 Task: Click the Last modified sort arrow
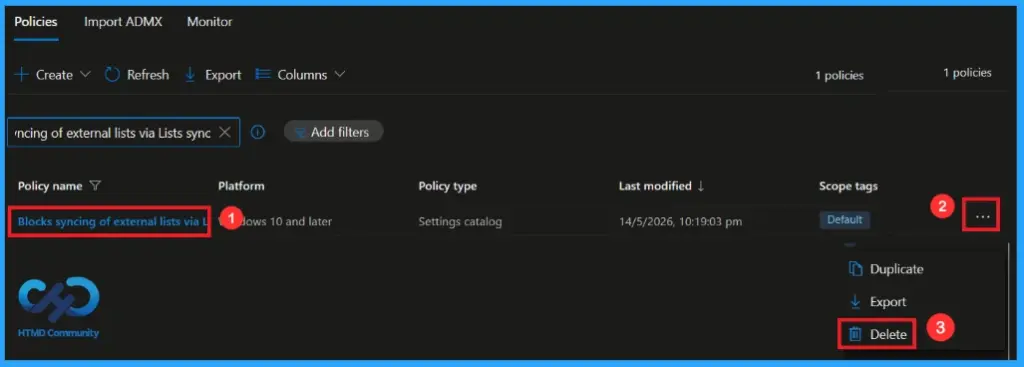pos(701,186)
